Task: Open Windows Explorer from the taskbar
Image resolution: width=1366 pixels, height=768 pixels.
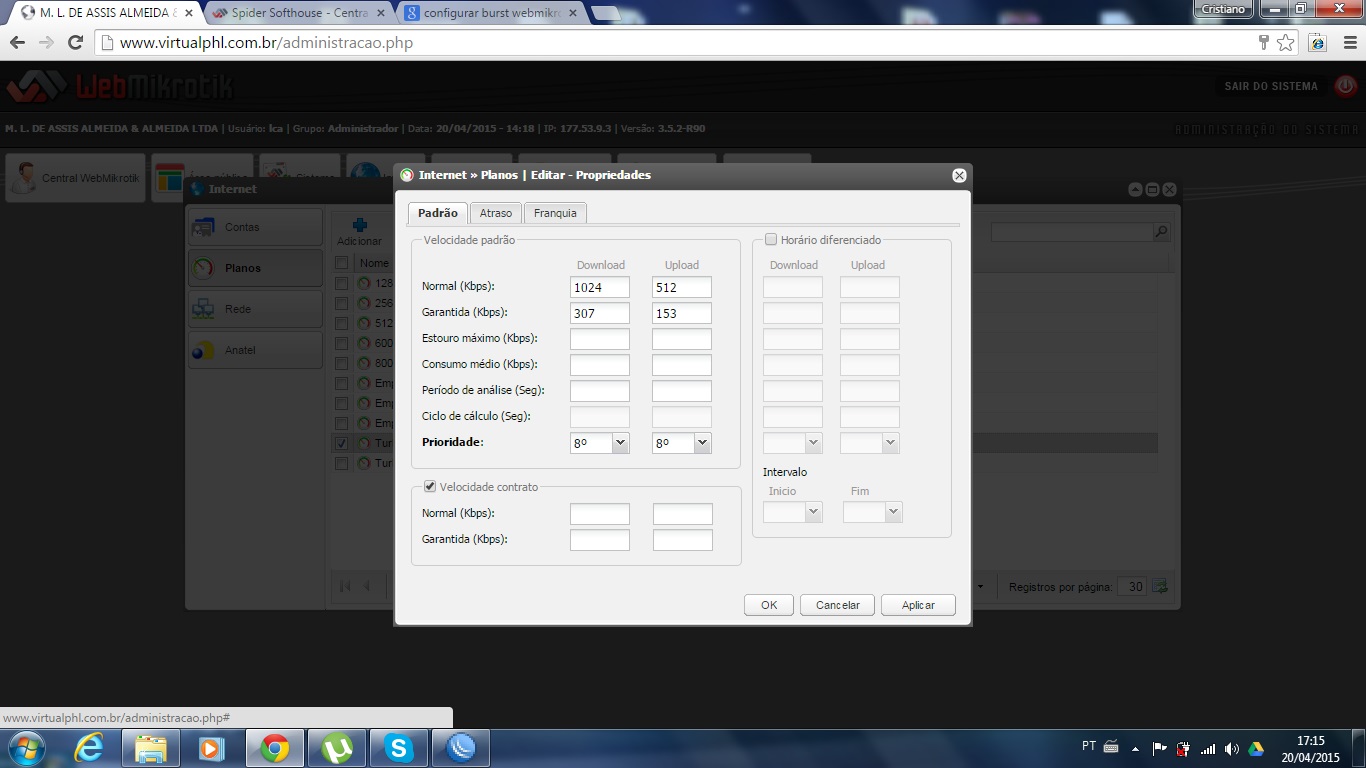Action: pos(151,748)
